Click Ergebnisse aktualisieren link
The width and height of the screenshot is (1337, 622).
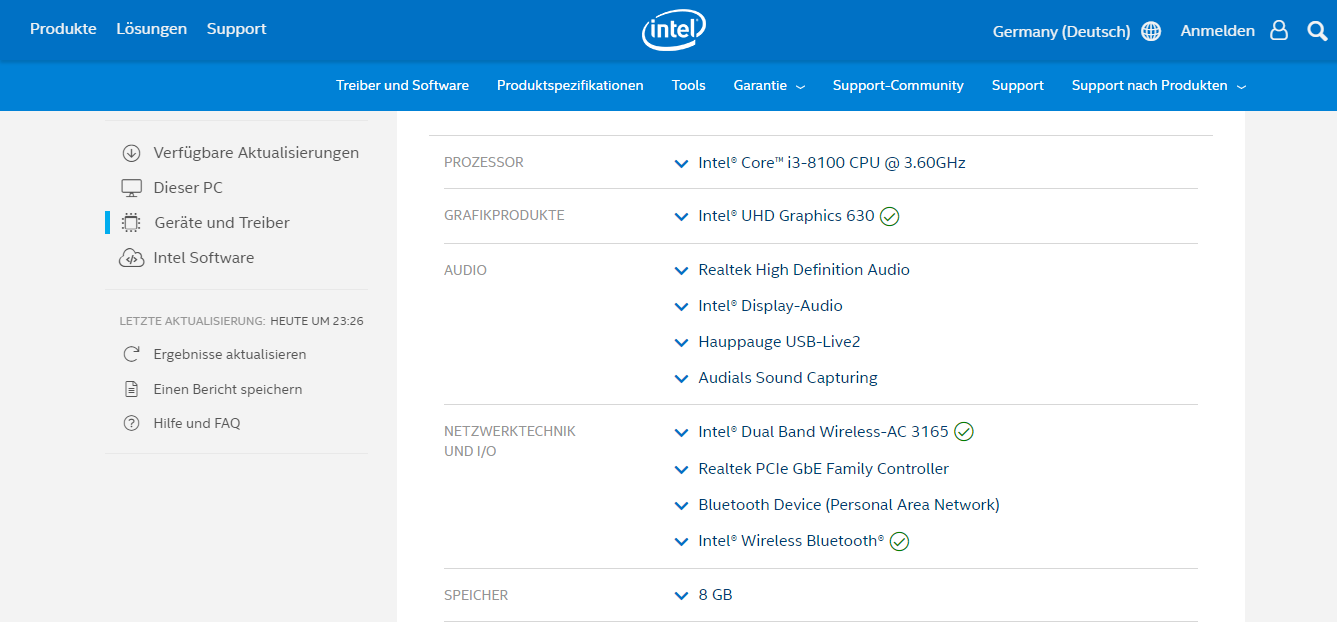coord(230,354)
